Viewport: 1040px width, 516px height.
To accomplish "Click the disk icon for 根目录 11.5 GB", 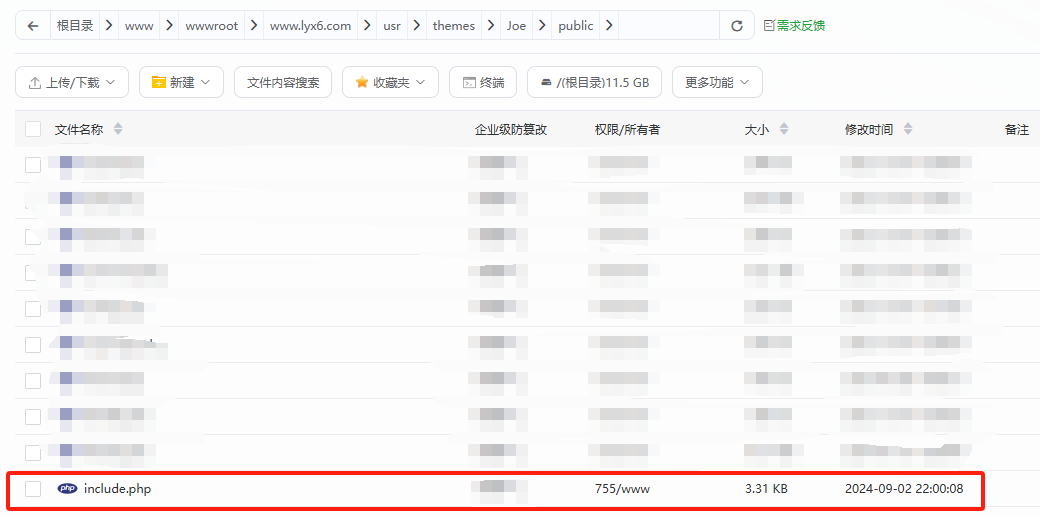I will click(545, 82).
